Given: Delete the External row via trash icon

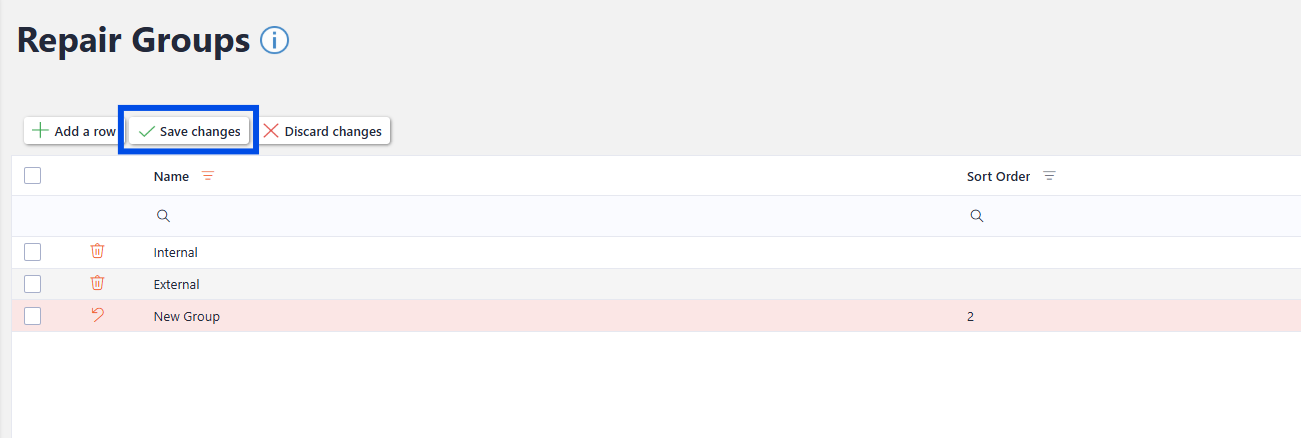Looking at the screenshot, I should tap(97, 283).
